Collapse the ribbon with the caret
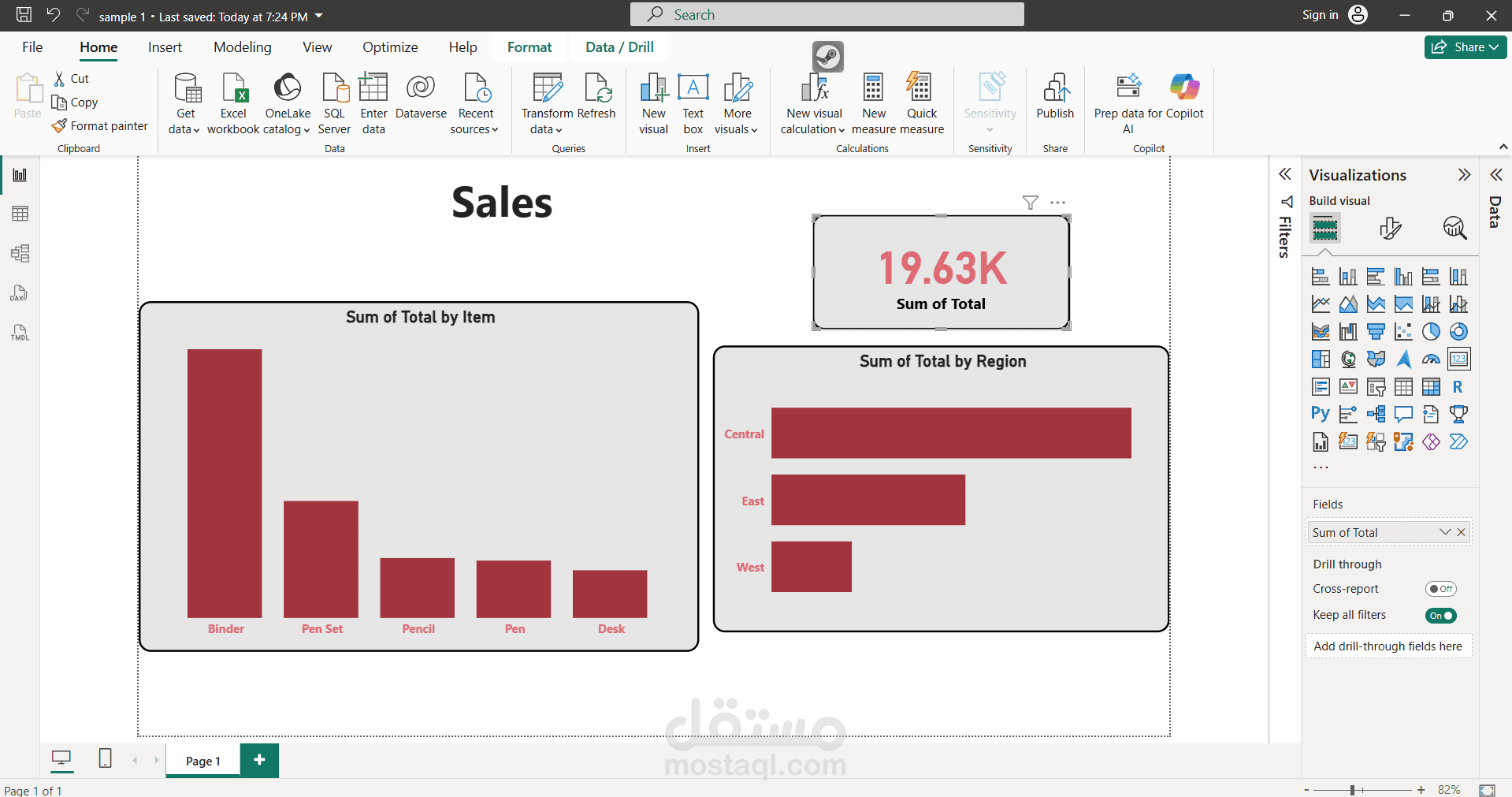 pyautogui.click(x=1503, y=147)
